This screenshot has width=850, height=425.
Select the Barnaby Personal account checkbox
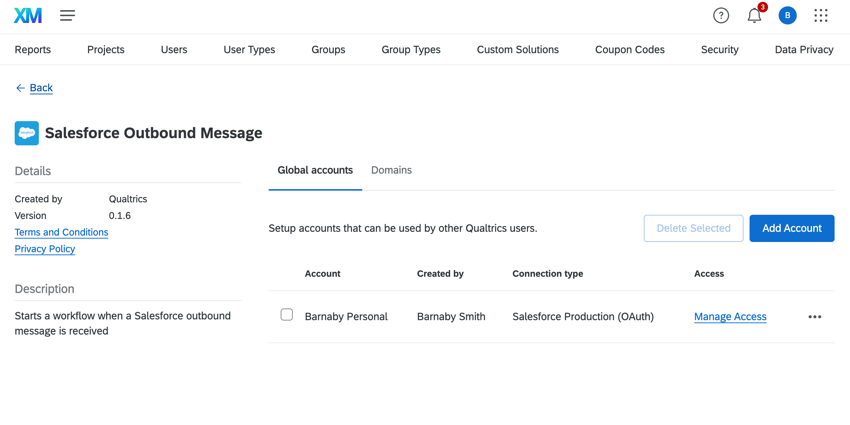coord(287,315)
